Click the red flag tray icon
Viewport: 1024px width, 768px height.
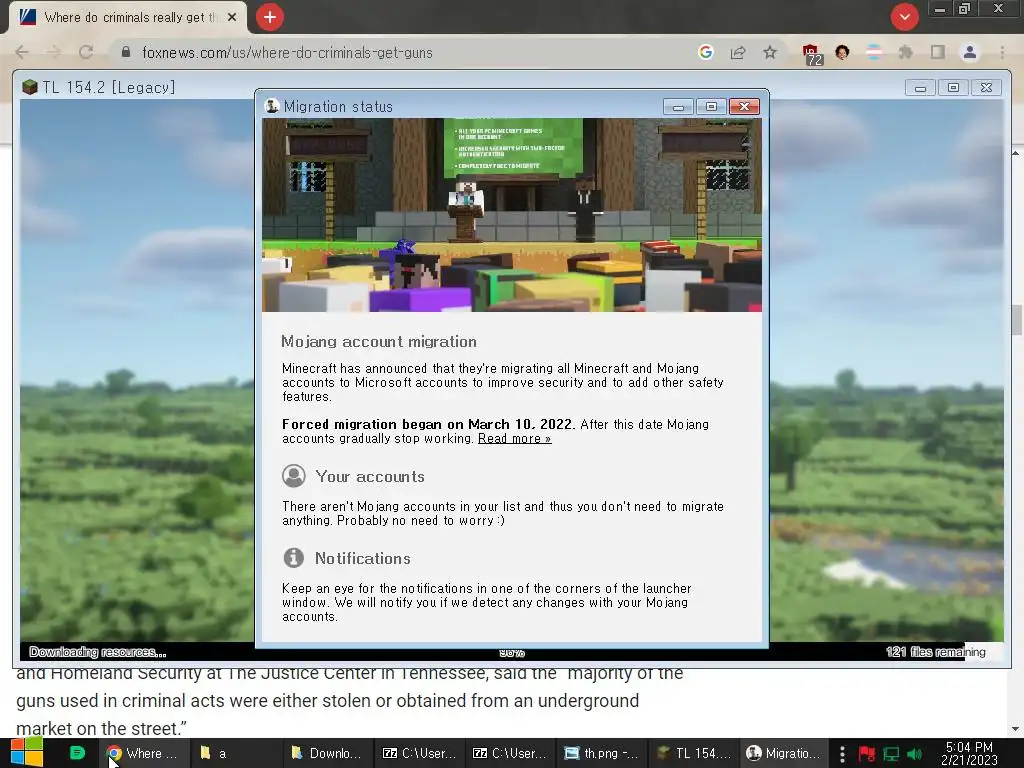(x=867, y=754)
